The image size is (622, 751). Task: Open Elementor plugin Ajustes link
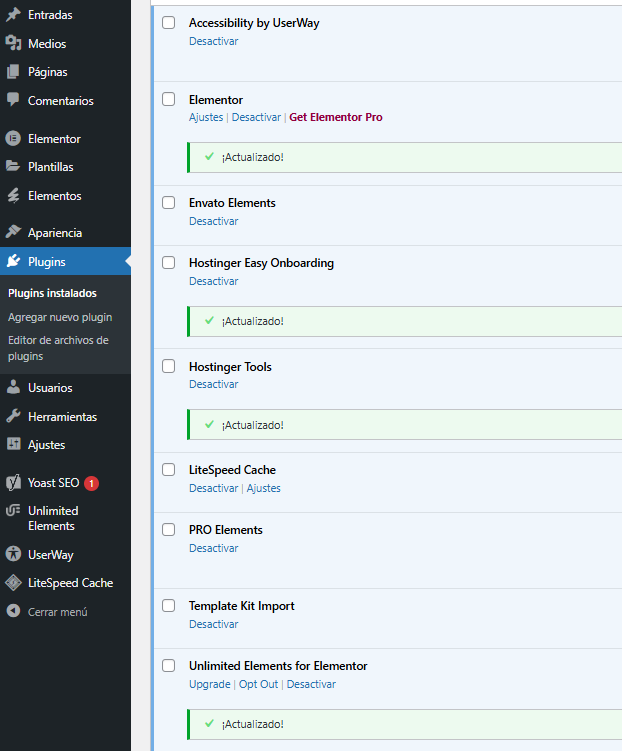(x=206, y=117)
